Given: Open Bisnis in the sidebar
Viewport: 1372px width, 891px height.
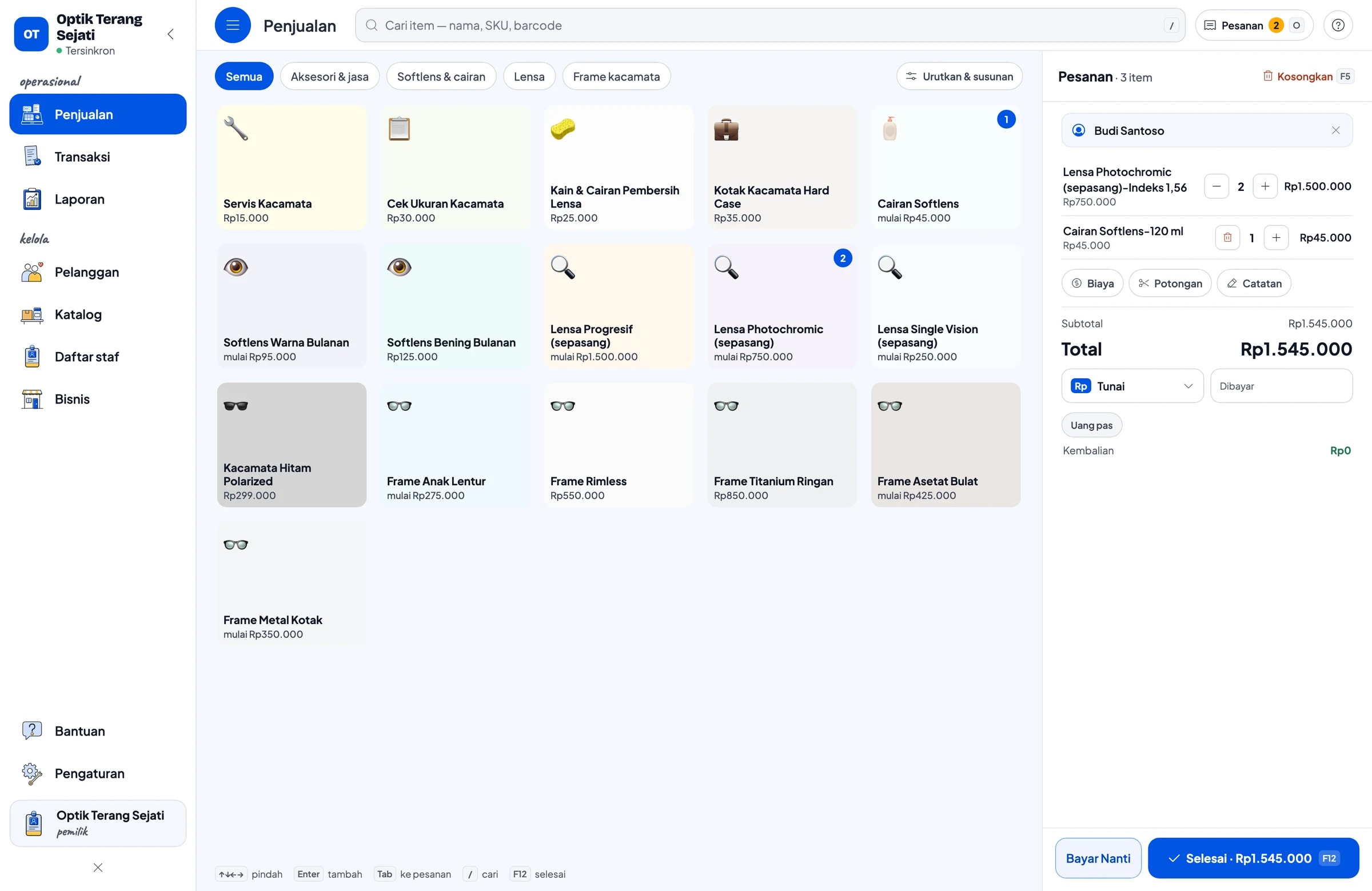Looking at the screenshot, I should coord(98,399).
